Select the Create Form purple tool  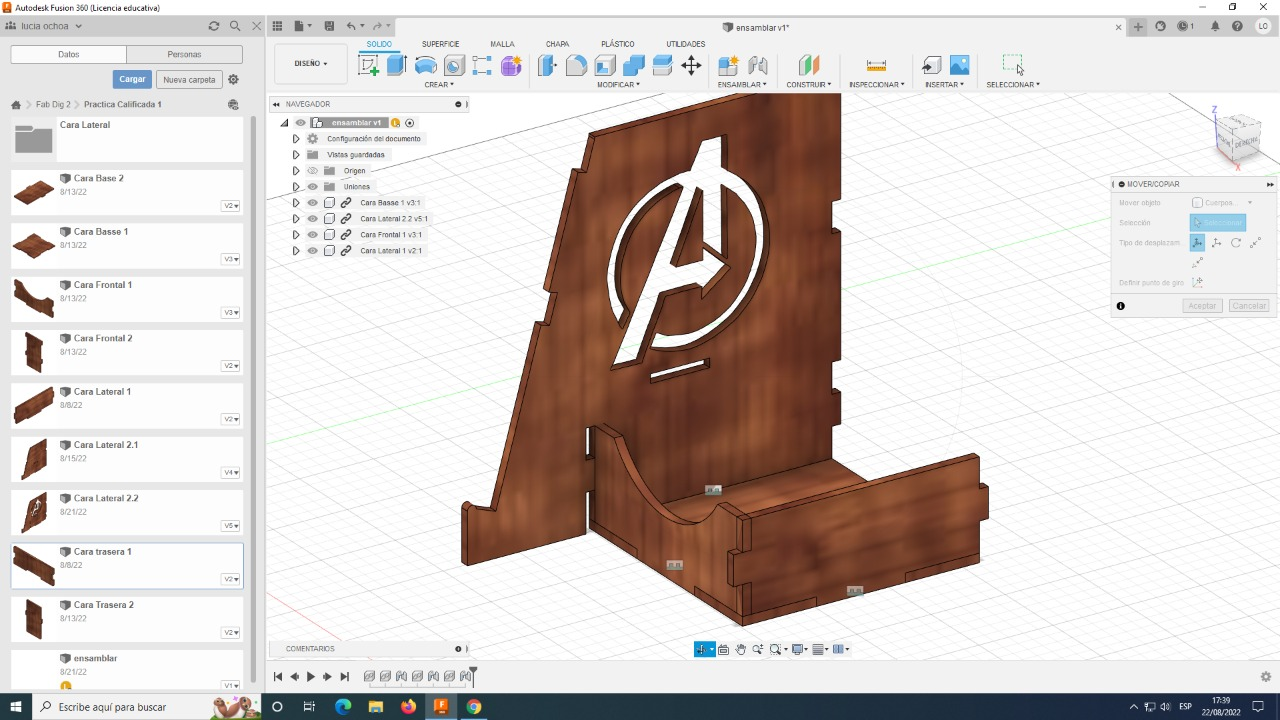pyautogui.click(x=511, y=66)
